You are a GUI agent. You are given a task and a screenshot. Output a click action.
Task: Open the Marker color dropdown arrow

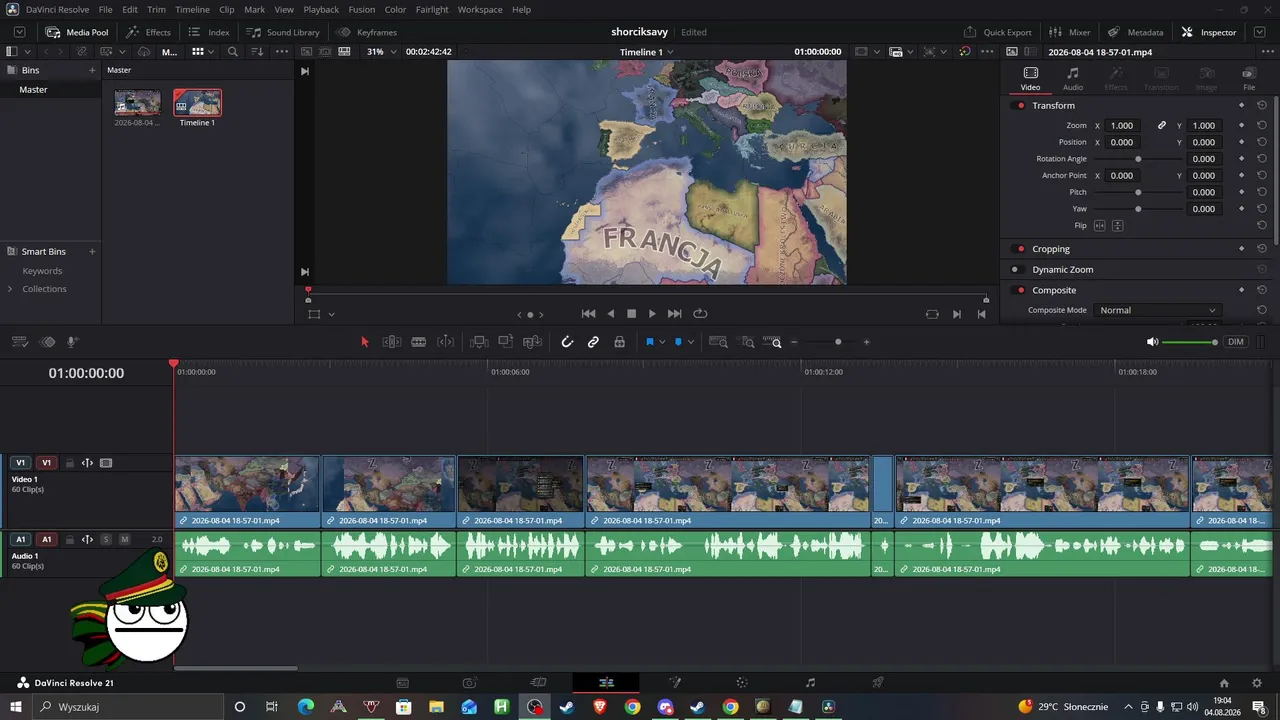[x=690, y=342]
